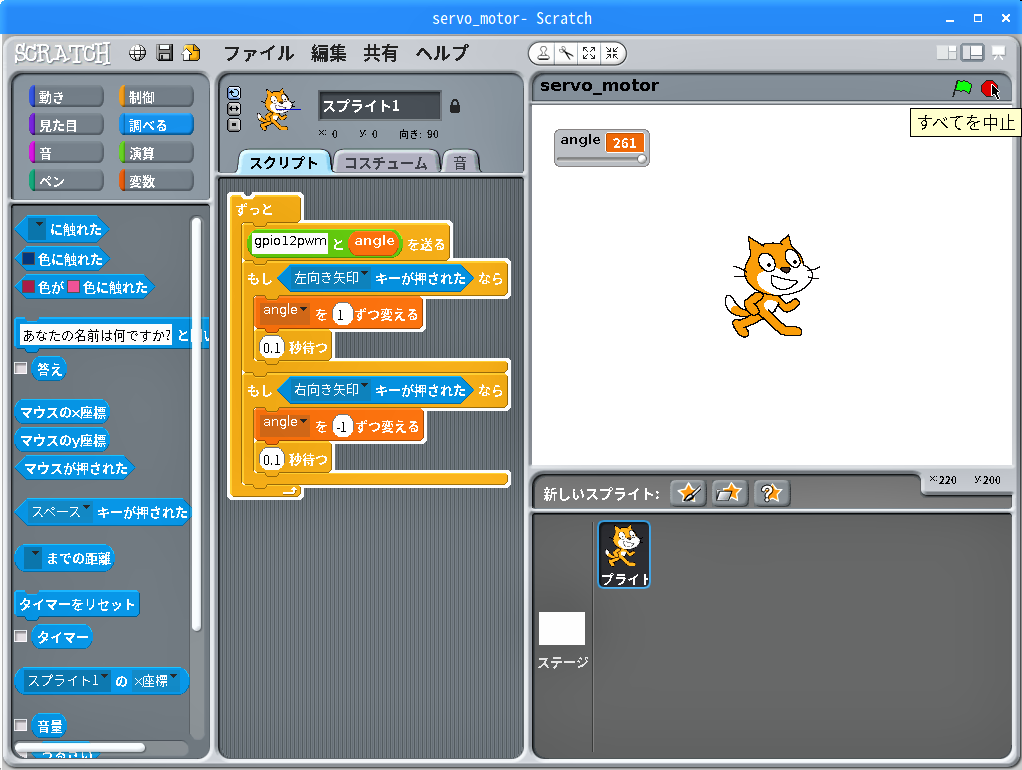This screenshot has width=1022, height=770.
Task: Select the shrink sprite tool
Action: tap(611, 53)
